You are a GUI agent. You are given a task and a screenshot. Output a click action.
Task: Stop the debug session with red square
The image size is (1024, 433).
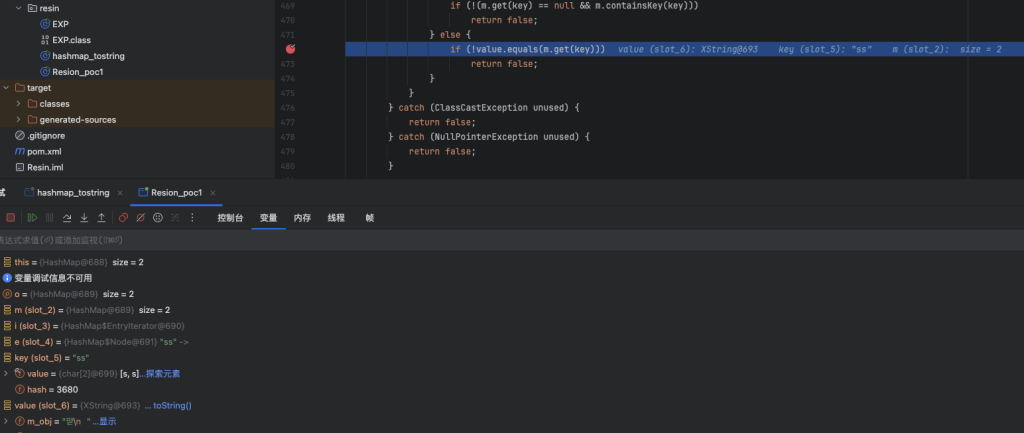pos(10,217)
